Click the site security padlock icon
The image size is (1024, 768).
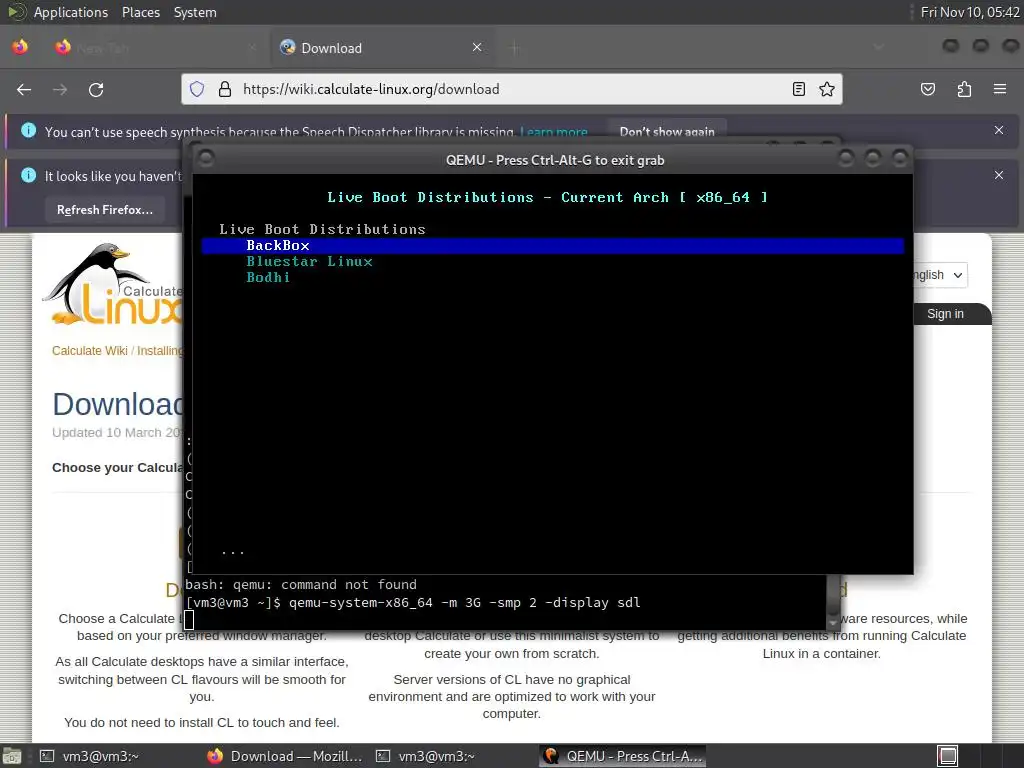[x=225, y=89]
